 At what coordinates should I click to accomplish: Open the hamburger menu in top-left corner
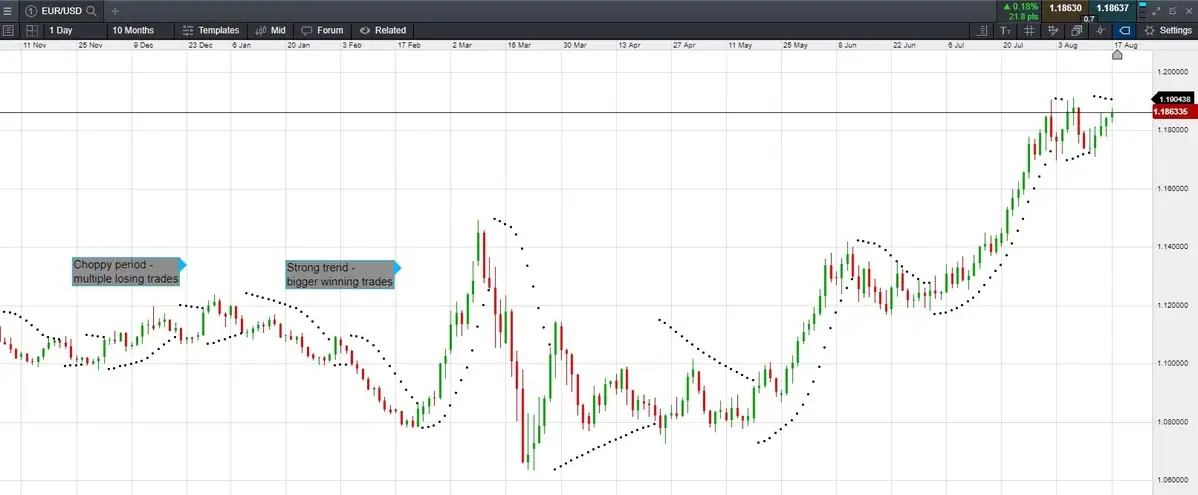point(8,10)
